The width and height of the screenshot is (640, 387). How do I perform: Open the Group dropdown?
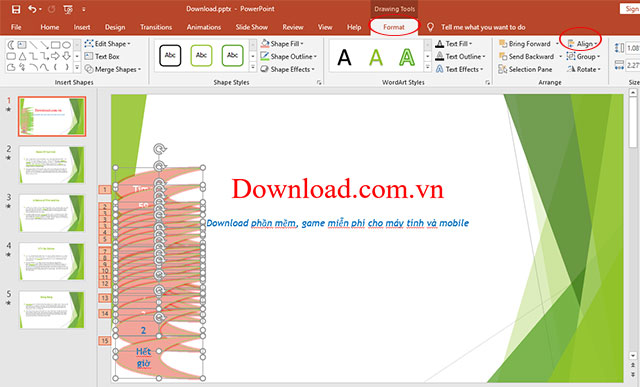point(583,56)
